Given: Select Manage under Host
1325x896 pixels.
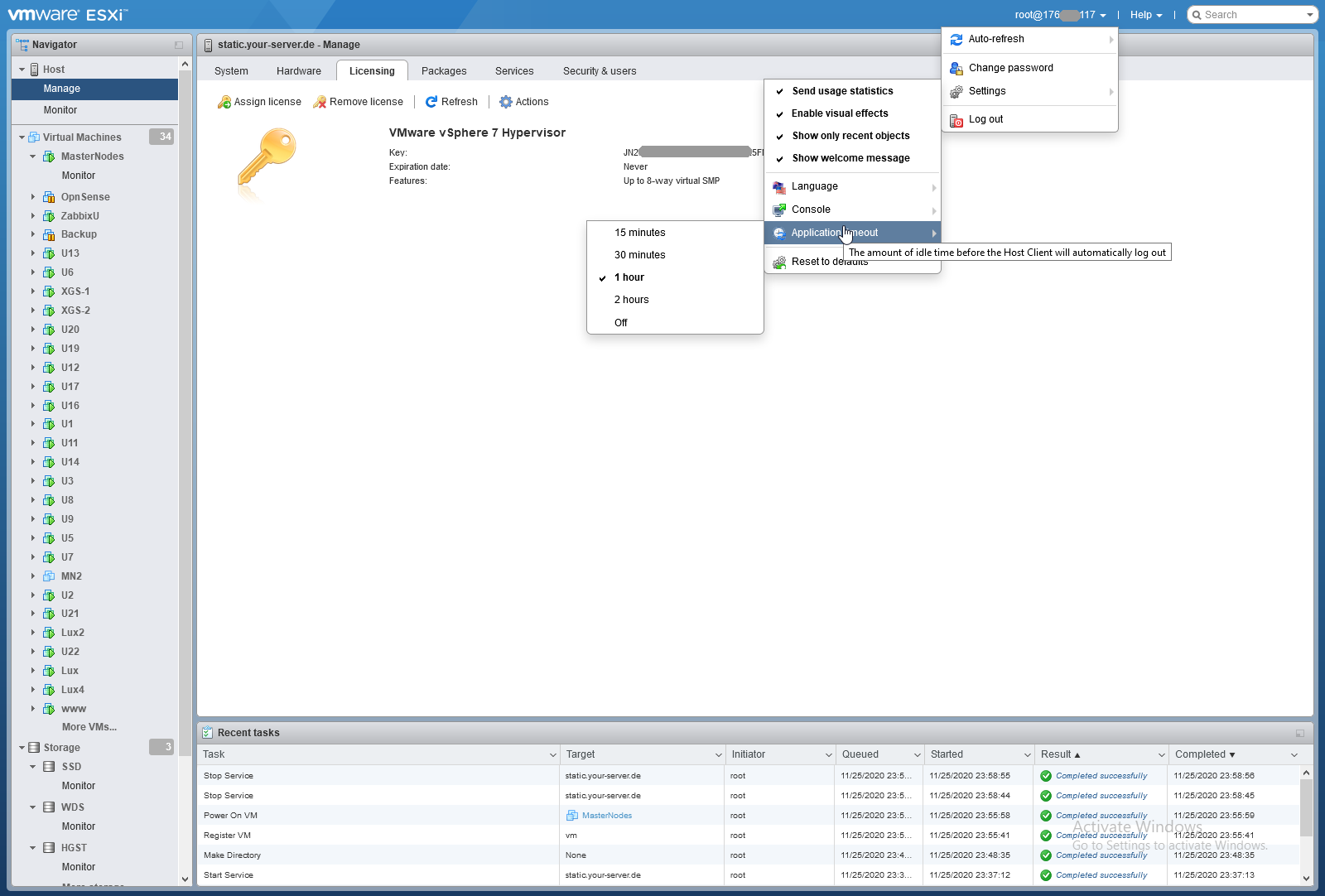Looking at the screenshot, I should [x=94, y=89].
